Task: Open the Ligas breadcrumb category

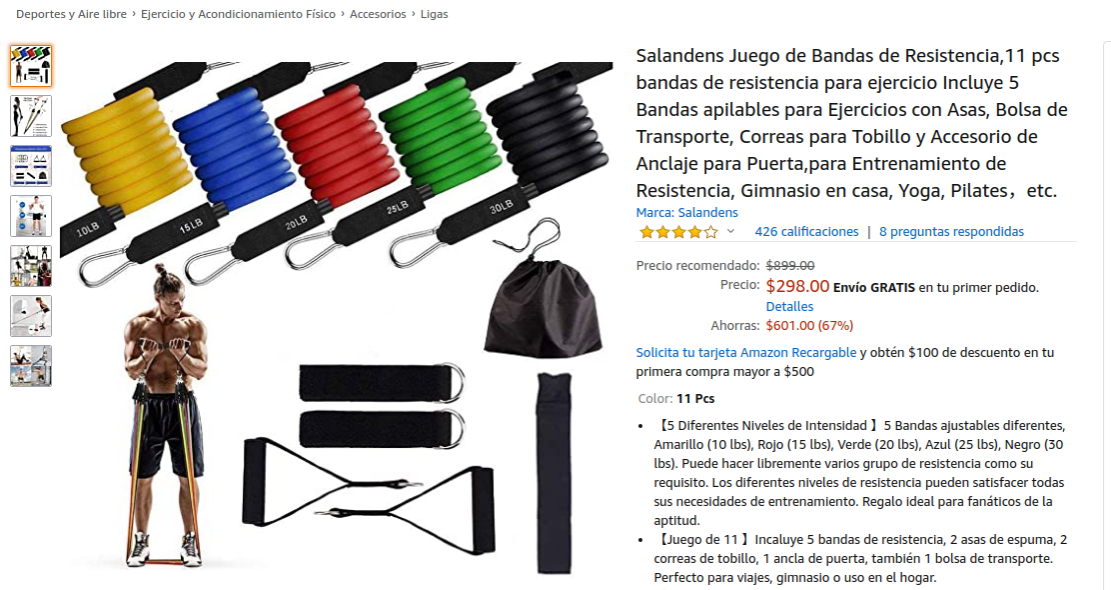Action: [x=434, y=14]
